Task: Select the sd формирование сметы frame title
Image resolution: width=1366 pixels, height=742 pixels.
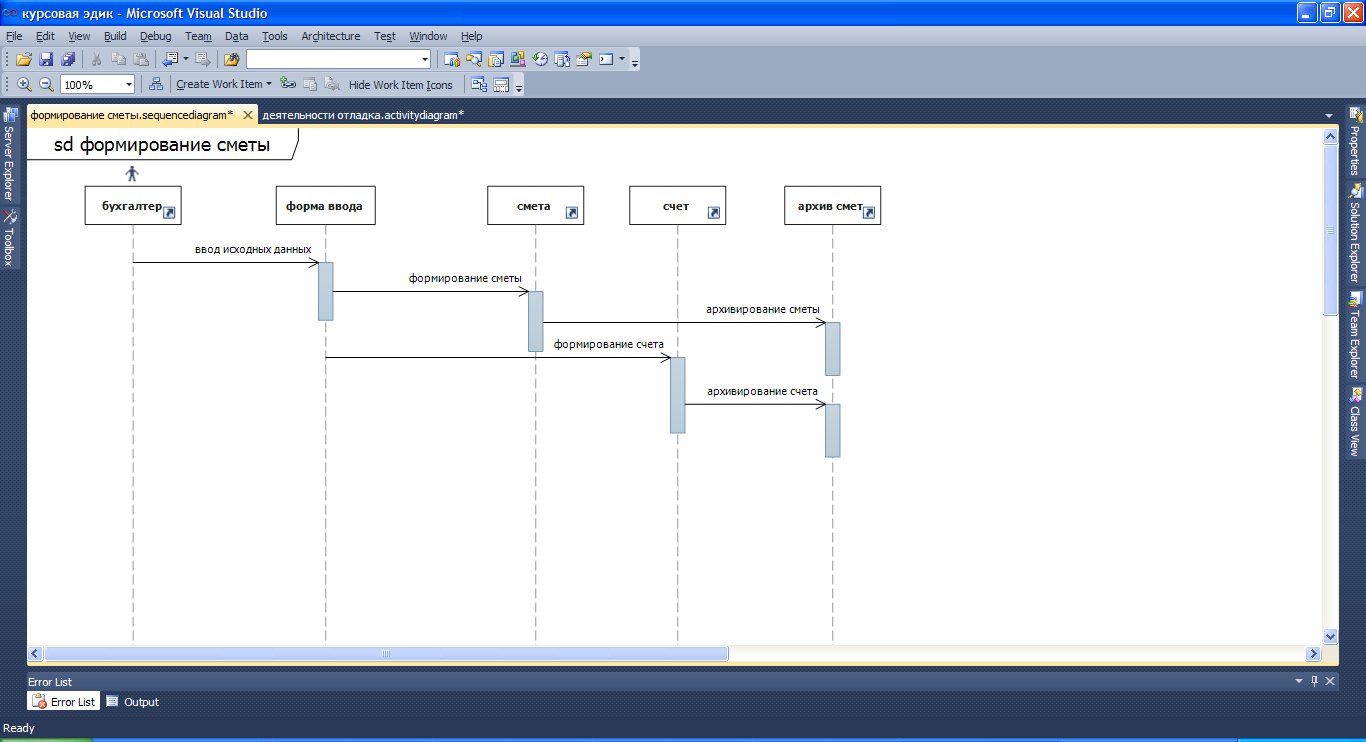Action: tap(162, 145)
